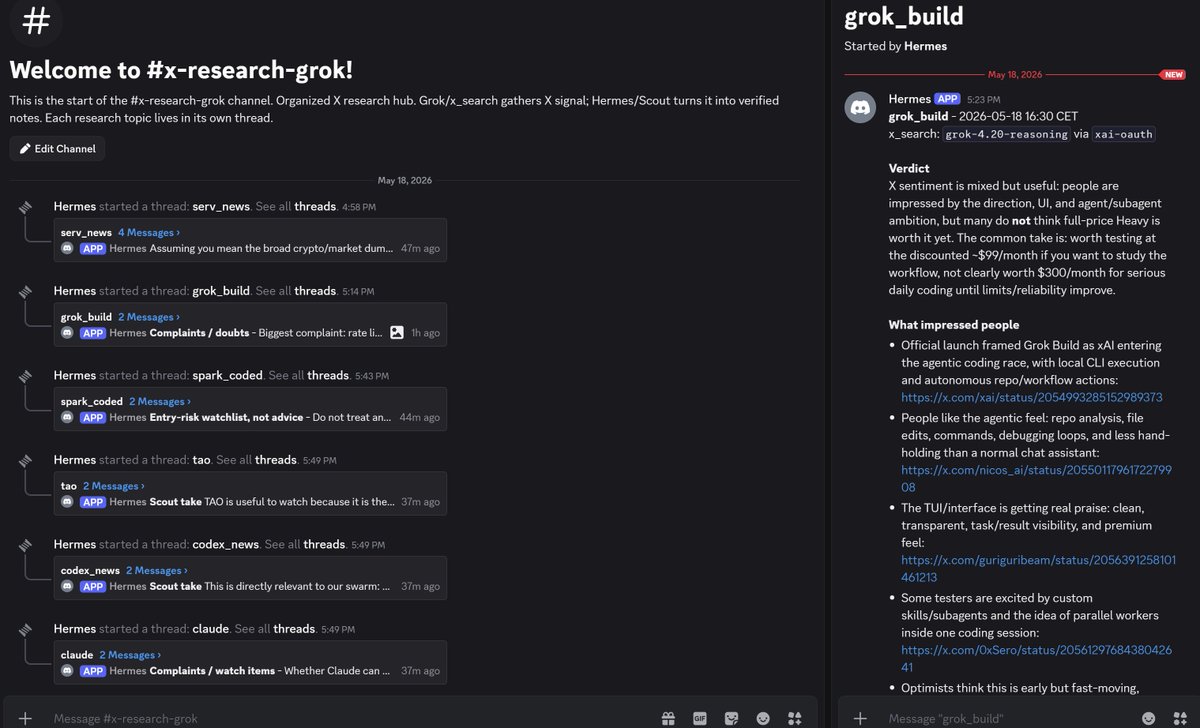Click the Hermes username in the thread message header
The height and width of the screenshot is (728, 1200).
pyautogui.click(x=909, y=99)
